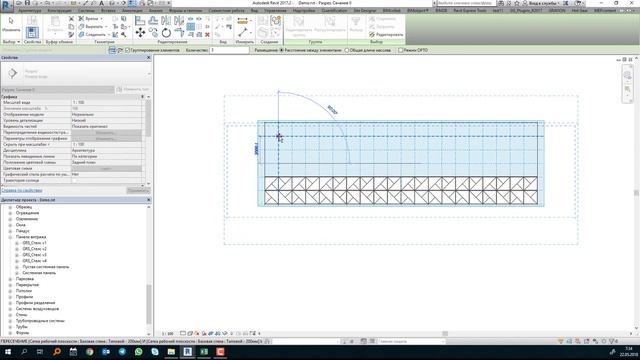Toggle the Group and Associate checkbox
640x360 pixels.
point(127,50)
